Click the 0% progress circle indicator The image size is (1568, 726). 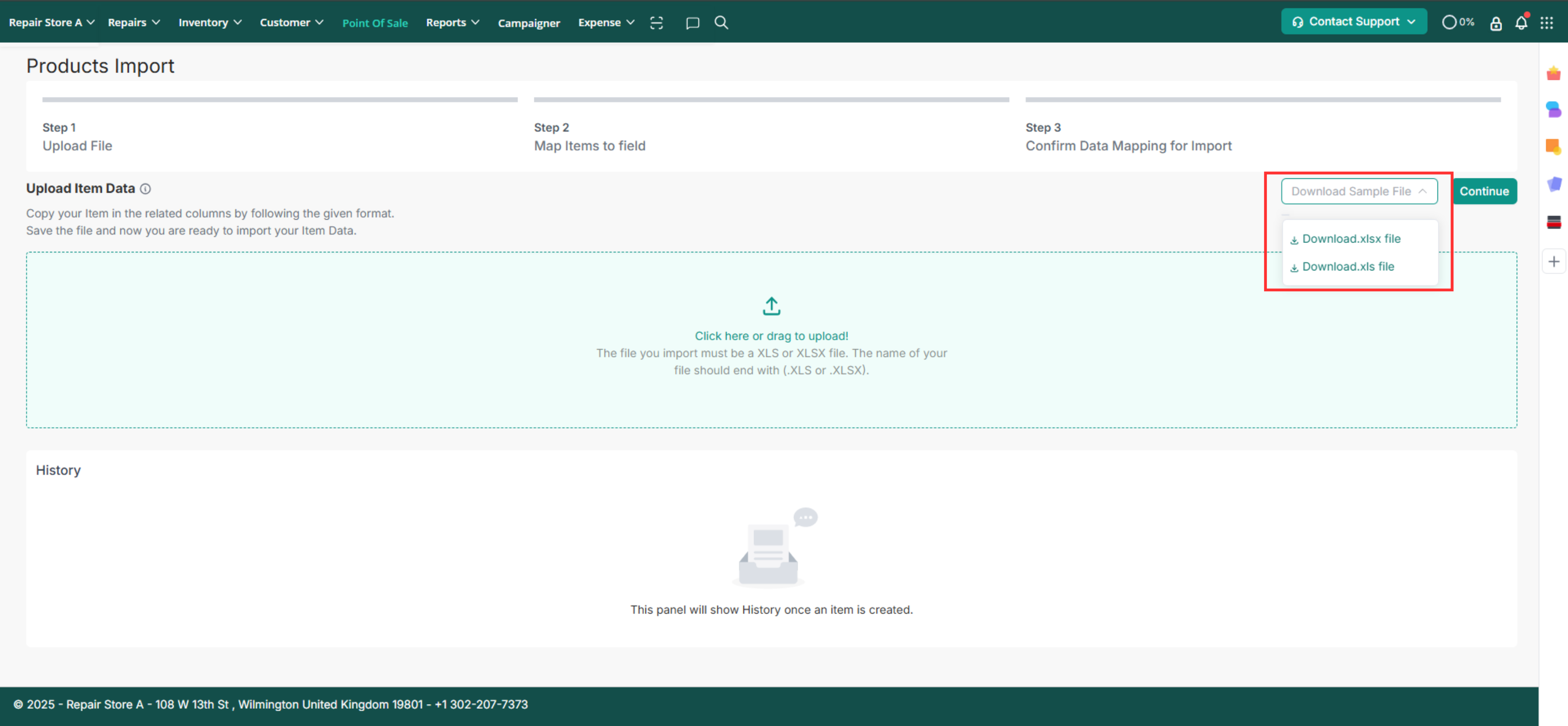click(x=1458, y=22)
